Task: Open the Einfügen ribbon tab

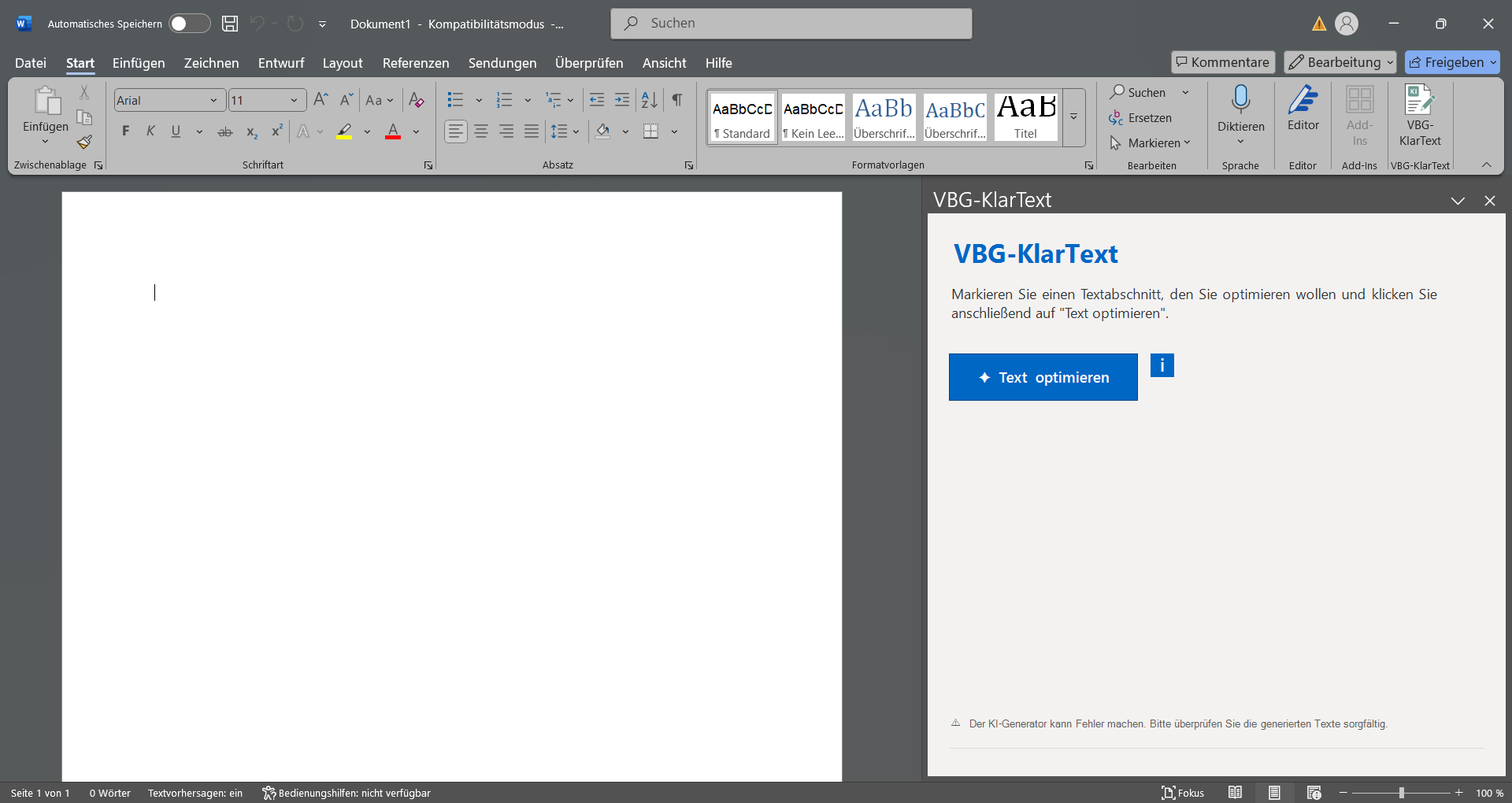Action: pos(139,63)
